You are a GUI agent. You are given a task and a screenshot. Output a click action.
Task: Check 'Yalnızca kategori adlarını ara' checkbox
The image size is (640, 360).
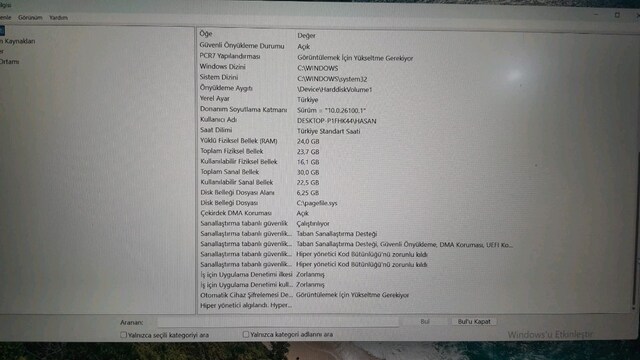[246, 334]
